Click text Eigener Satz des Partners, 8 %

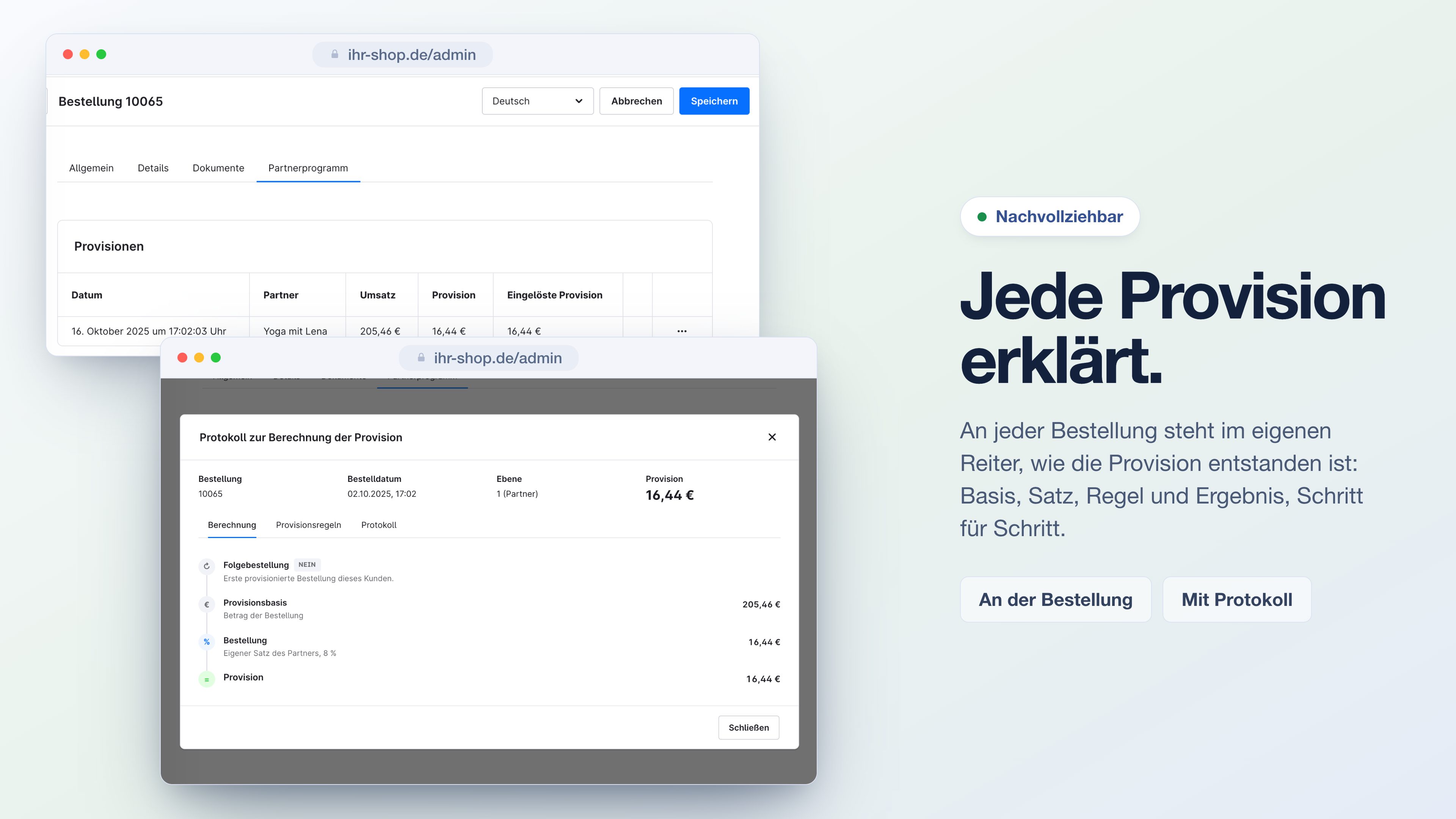pos(280,653)
